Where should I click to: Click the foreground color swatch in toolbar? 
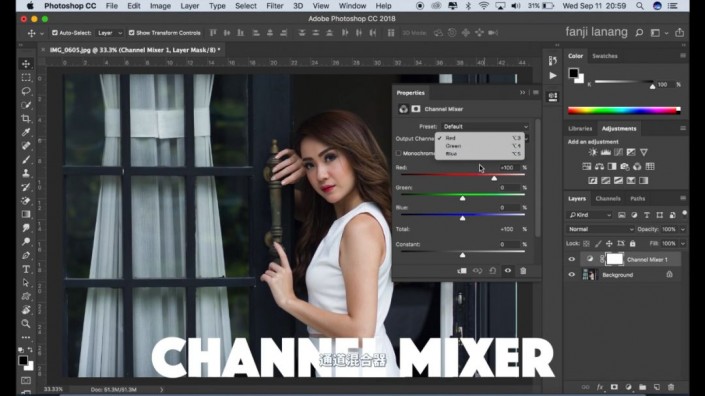[22, 360]
